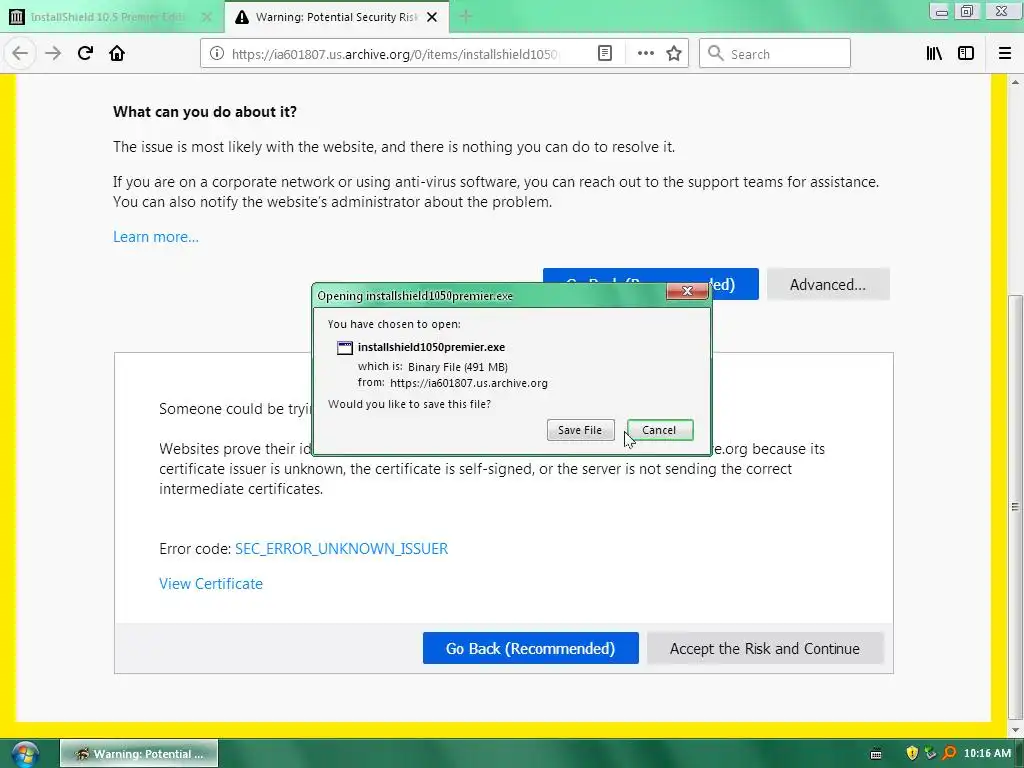Open SEC_ERROR_UNKNOWN_ISSUER error code link
The height and width of the screenshot is (768, 1024).
click(x=342, y=549)
